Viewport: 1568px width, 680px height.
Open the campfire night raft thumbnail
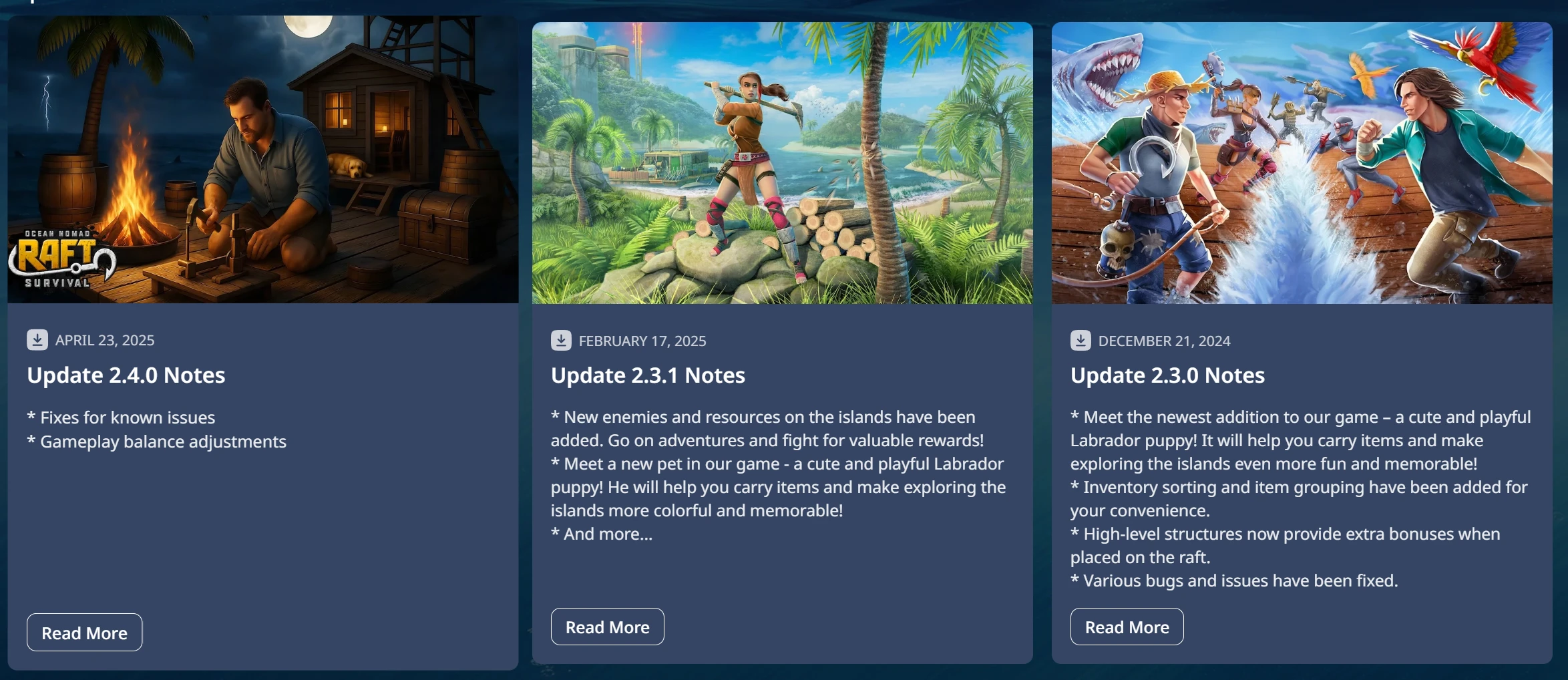coord(263,159)
